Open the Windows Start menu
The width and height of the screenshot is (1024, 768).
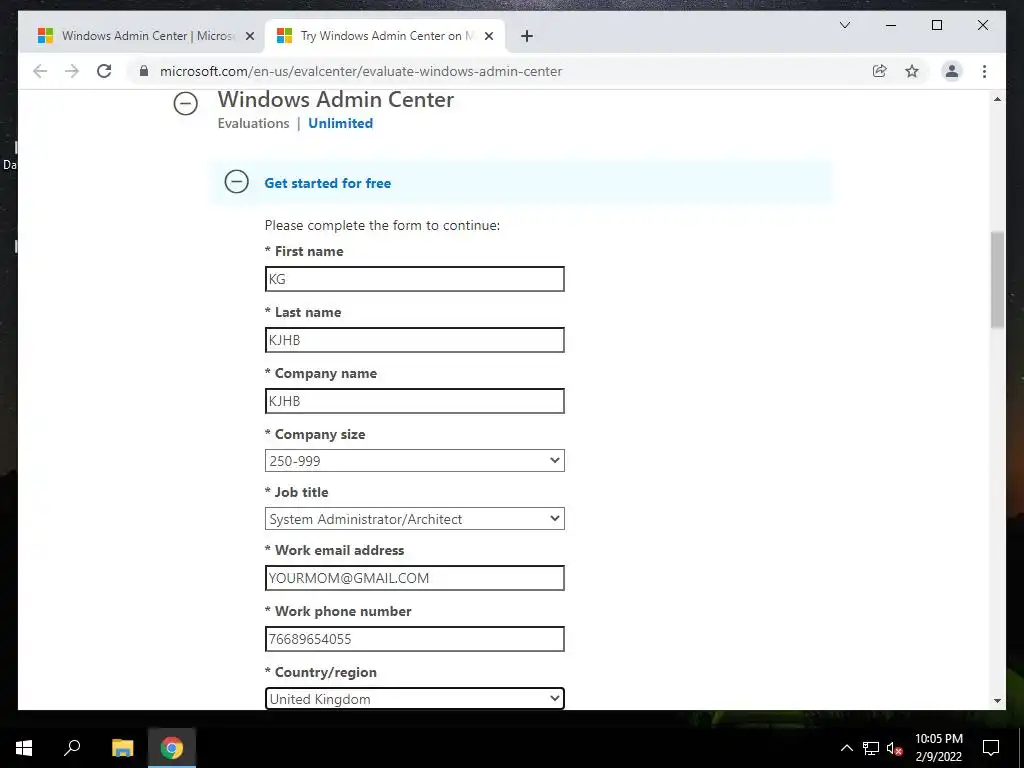(24, 748)
